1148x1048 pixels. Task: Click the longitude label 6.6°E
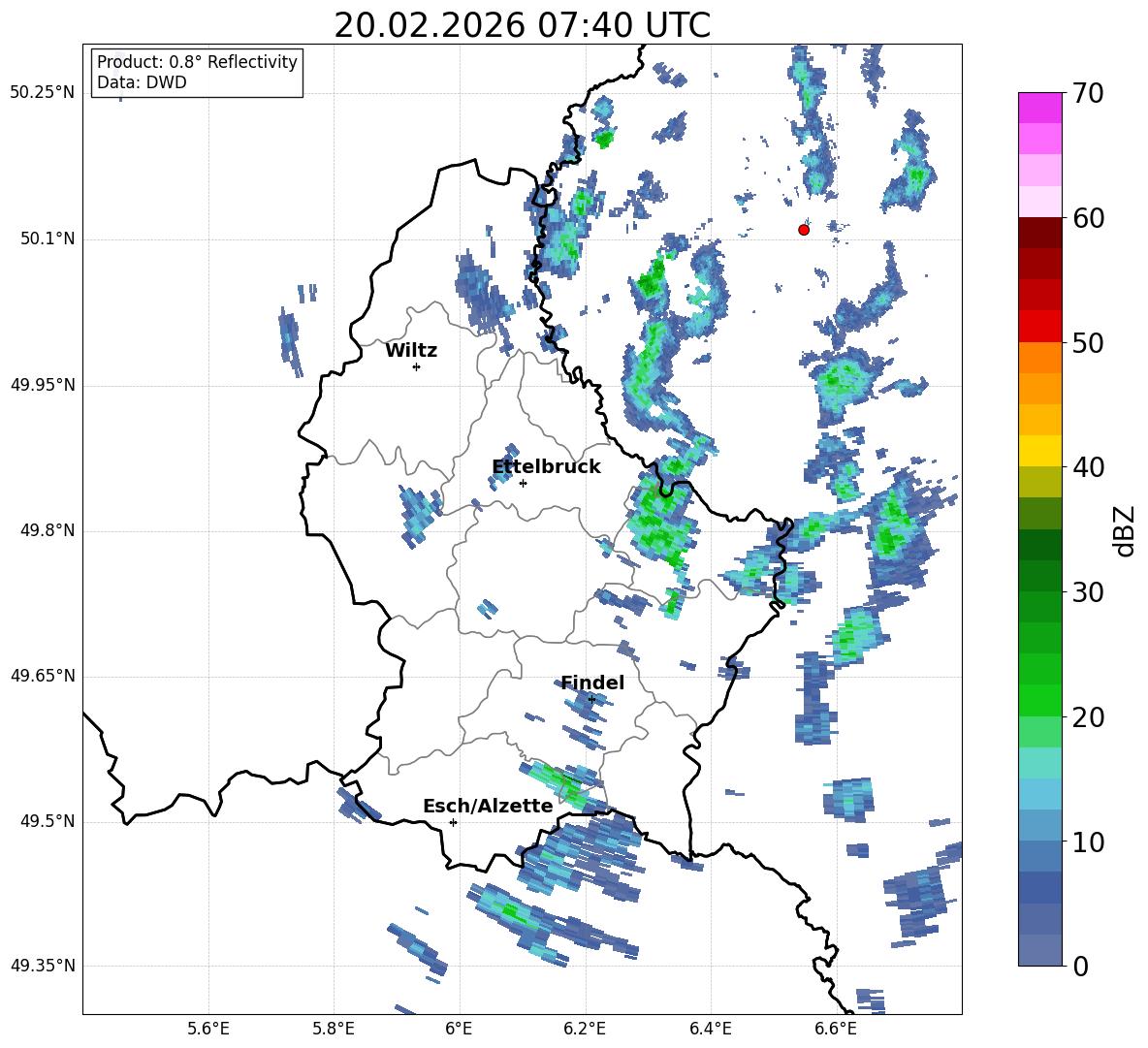tap(836, 1029)
